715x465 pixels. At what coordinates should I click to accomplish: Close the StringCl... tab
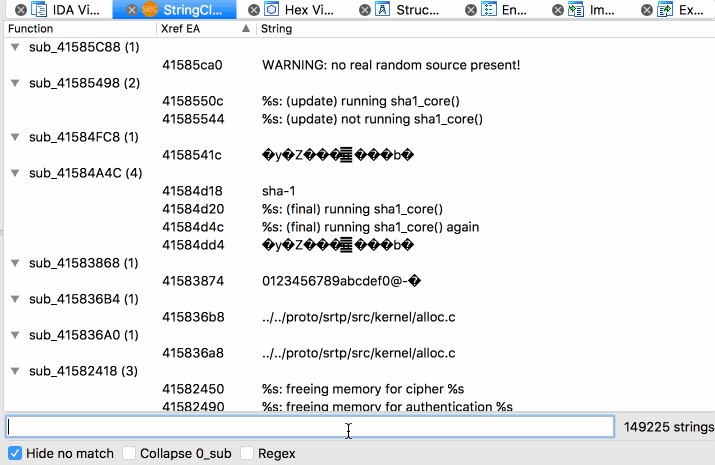pos(131,10)
